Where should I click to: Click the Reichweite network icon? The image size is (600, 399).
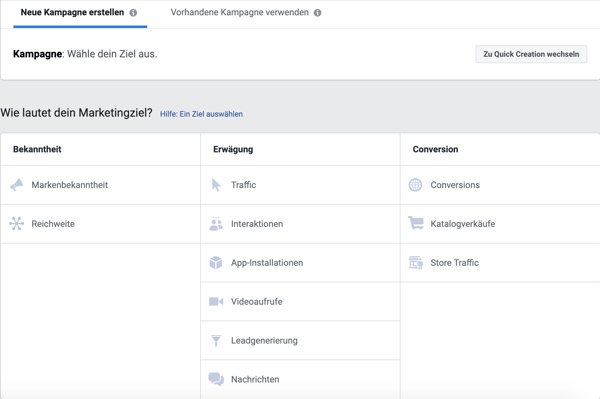pyautogui.click(x=16, y=224)
